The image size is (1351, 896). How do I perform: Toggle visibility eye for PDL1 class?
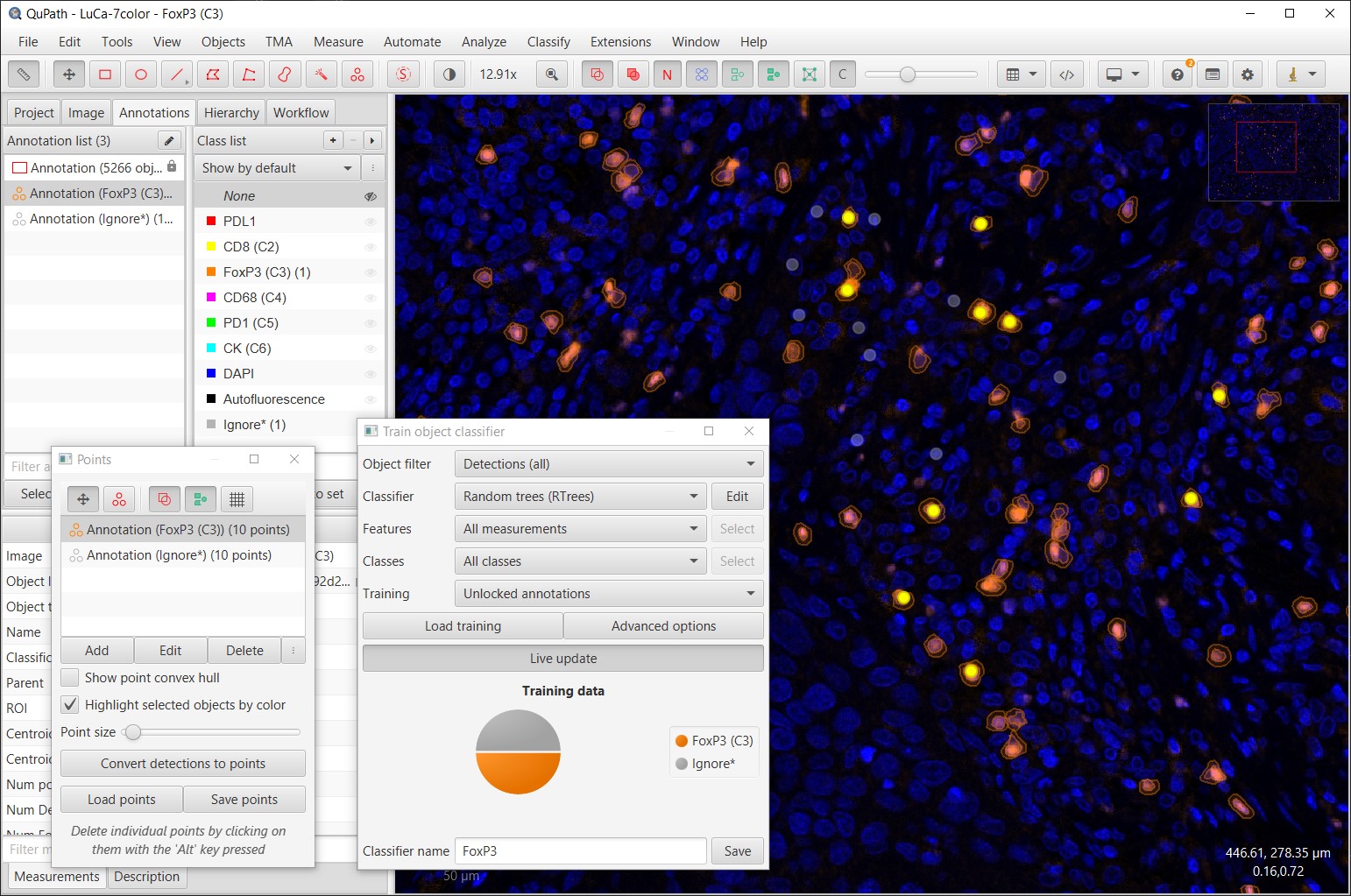point(371,222)
